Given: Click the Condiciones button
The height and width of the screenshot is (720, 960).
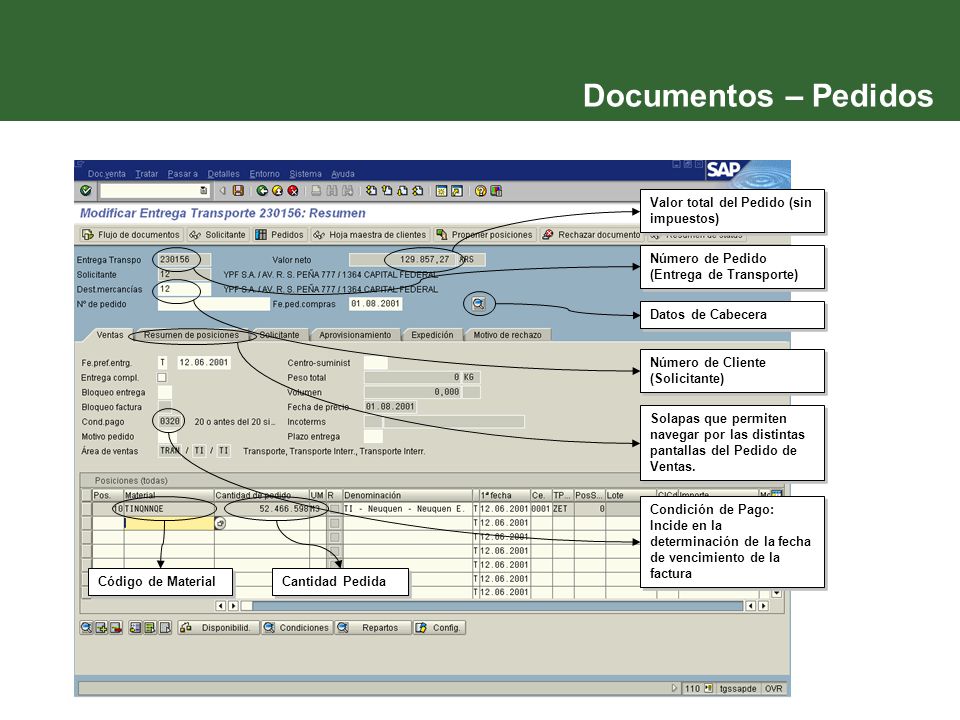Looking at the screenshot, I should 296,628.
